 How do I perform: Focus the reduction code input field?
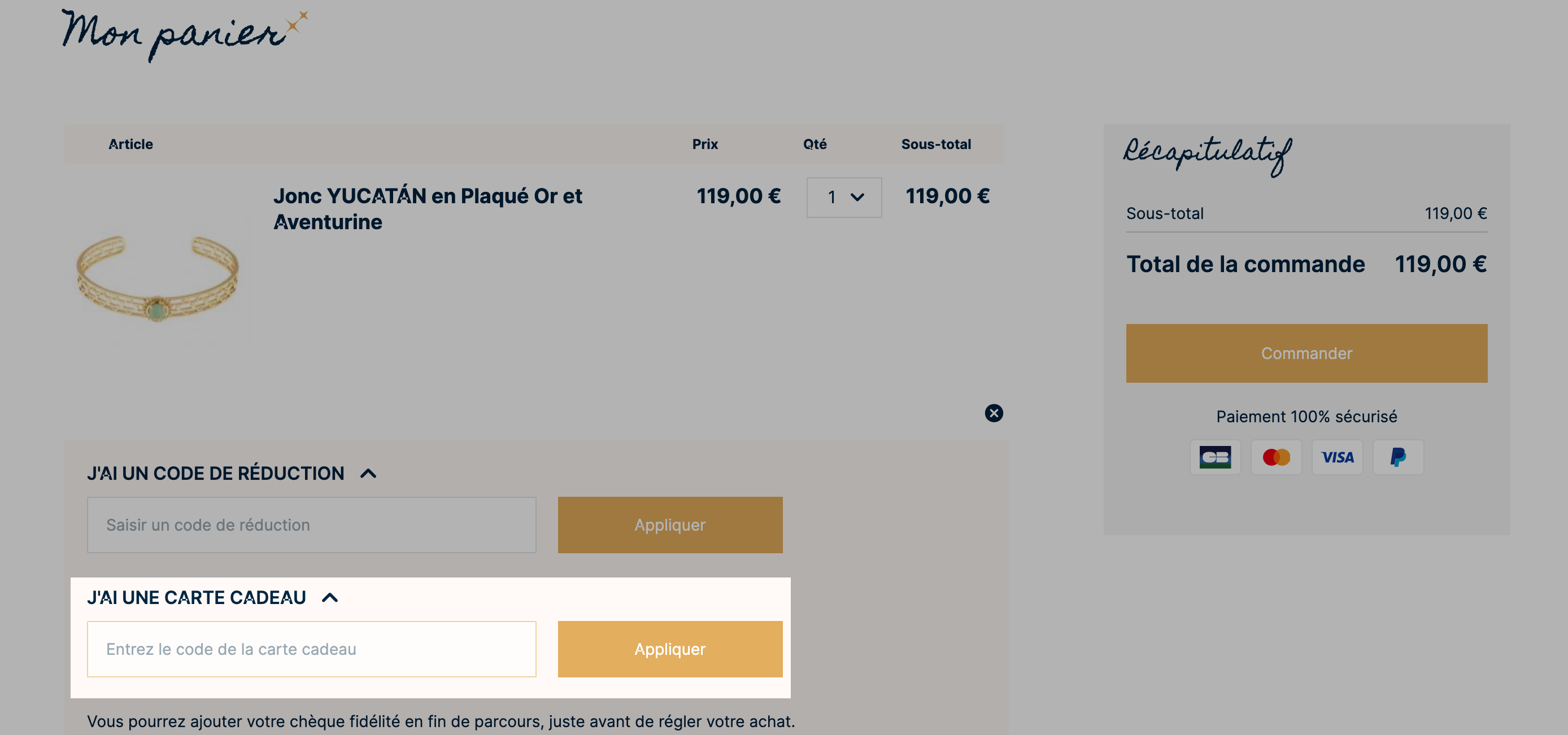(311, 524)
